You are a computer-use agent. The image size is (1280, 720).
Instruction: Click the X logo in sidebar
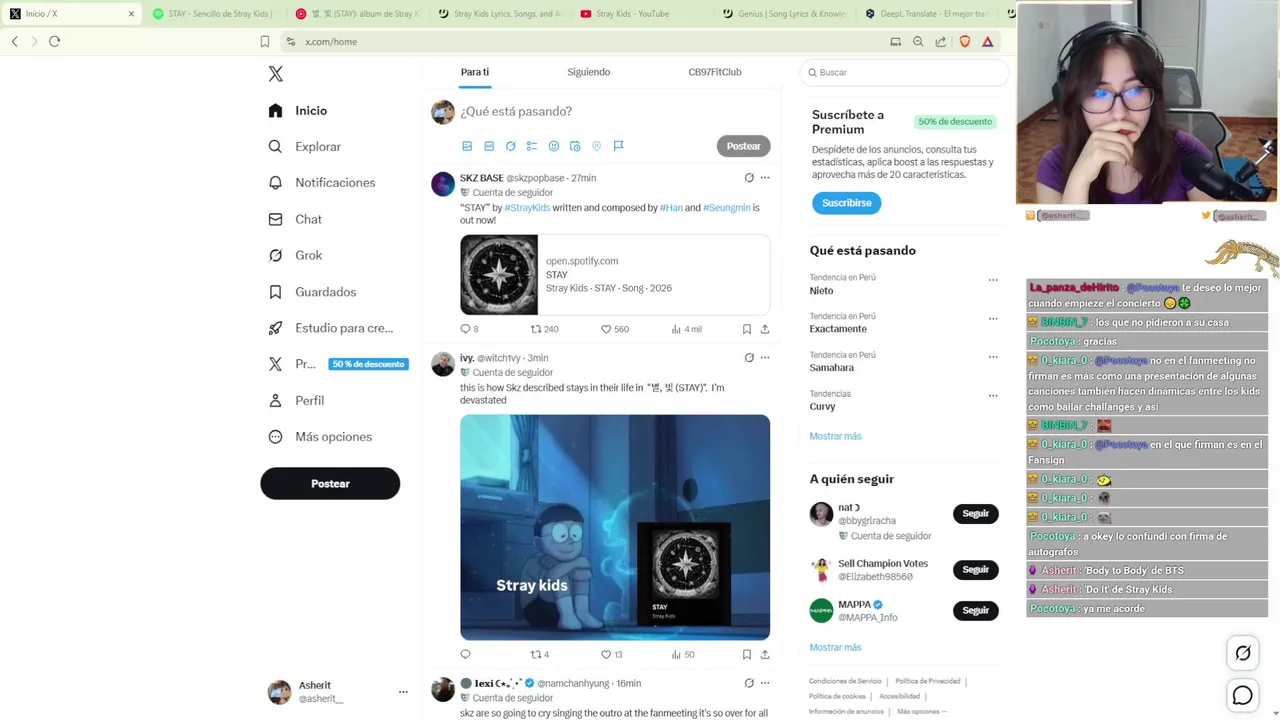(276, 74)
